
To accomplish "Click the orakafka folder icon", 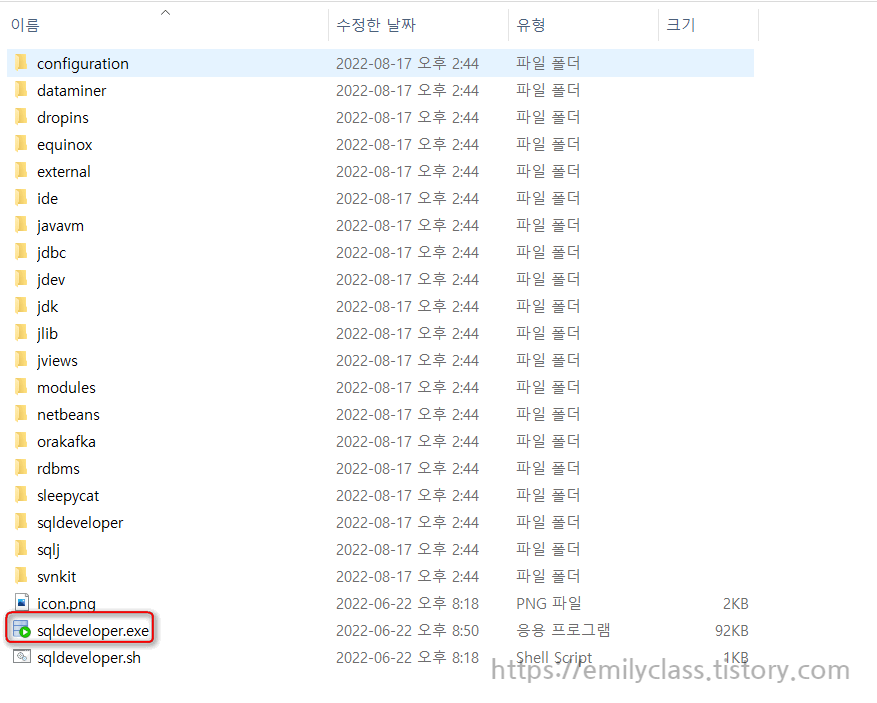I will 21,441.
